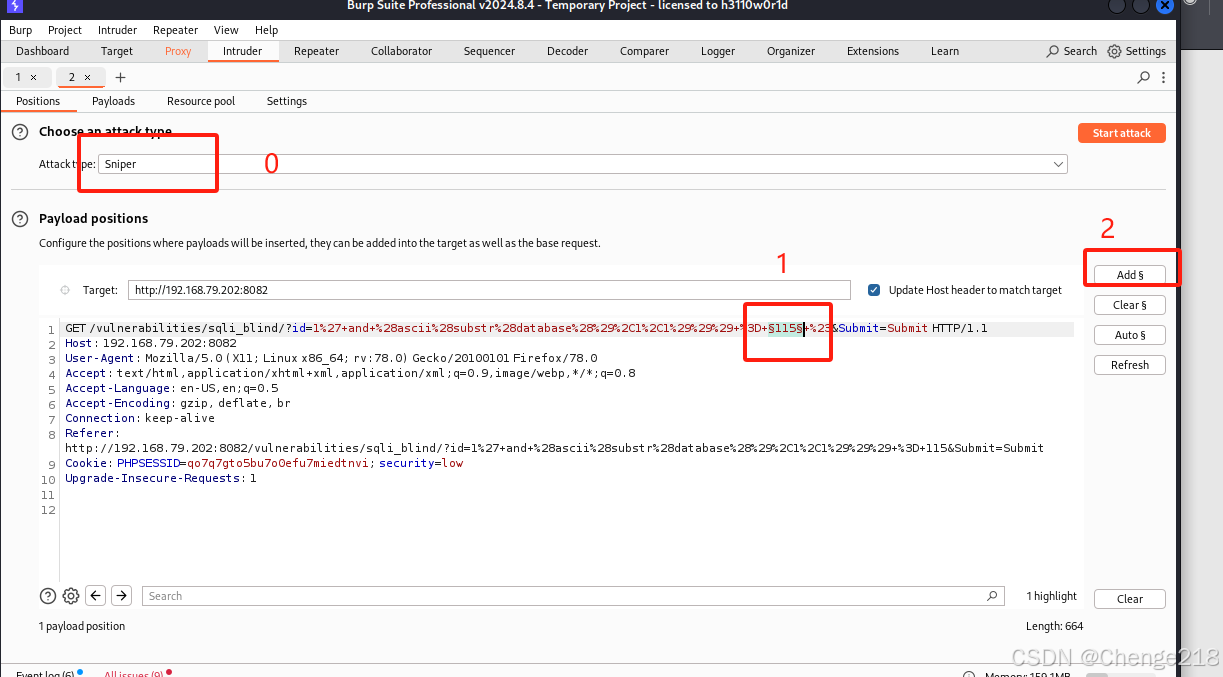Switch to the Learn tab
1223x677 pixels.
[945, 51]
